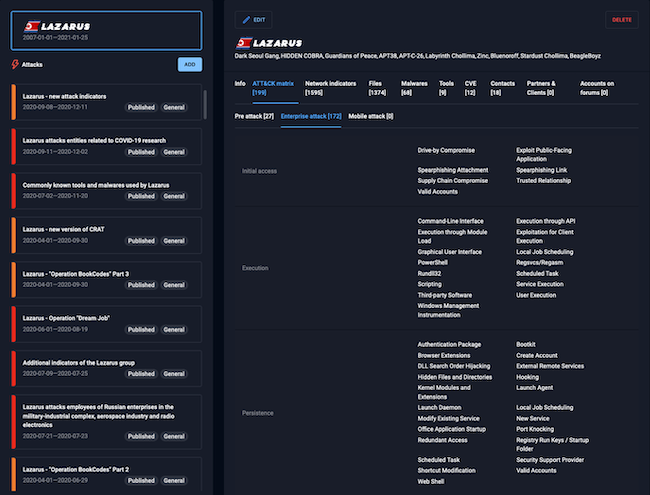Open 'Operation BookCodes' Part 2 entry
Screen dimensions: 650x495
108,475
